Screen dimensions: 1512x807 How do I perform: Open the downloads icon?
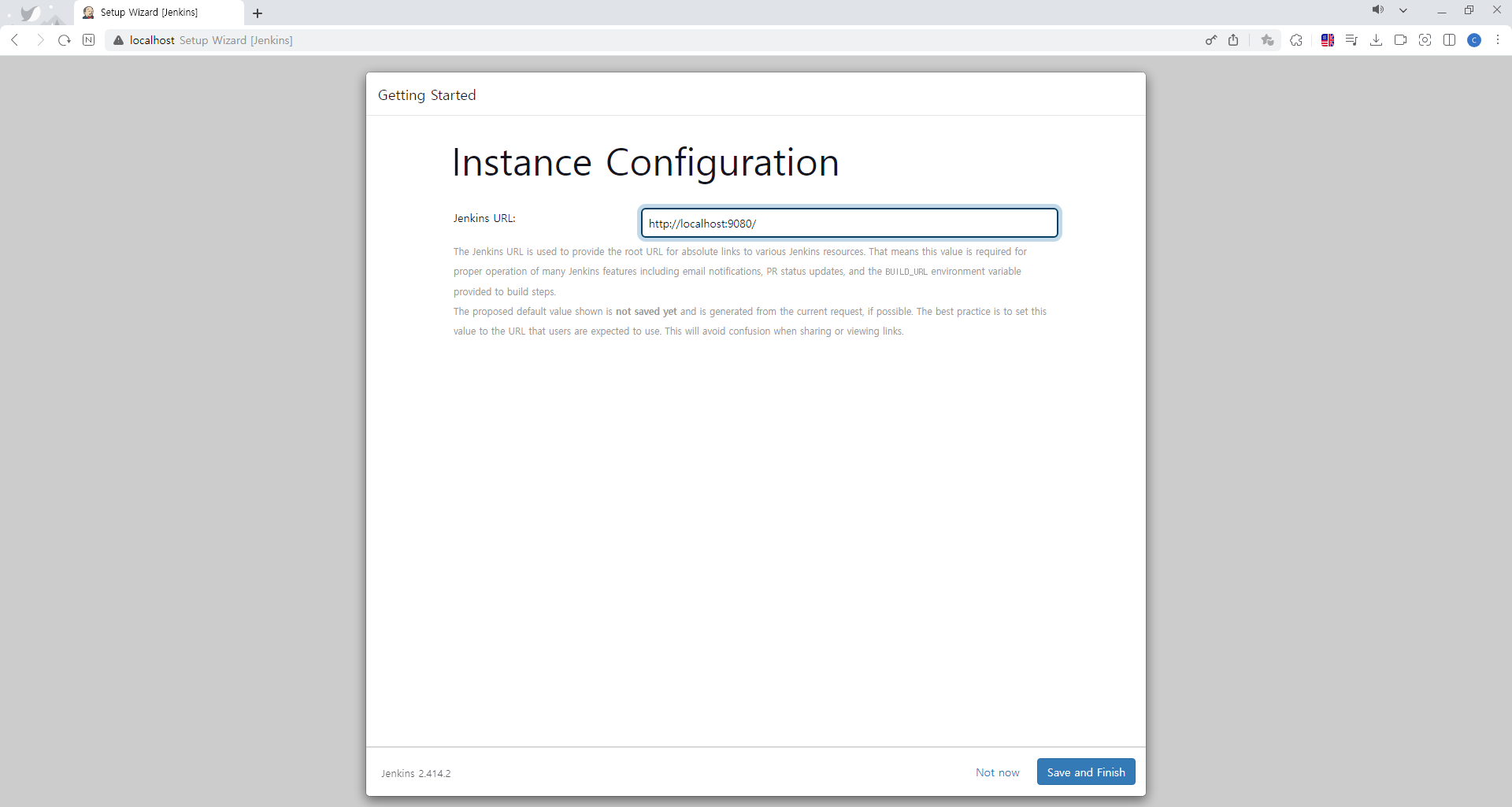pyautogui.click(x=1376, y=40)
